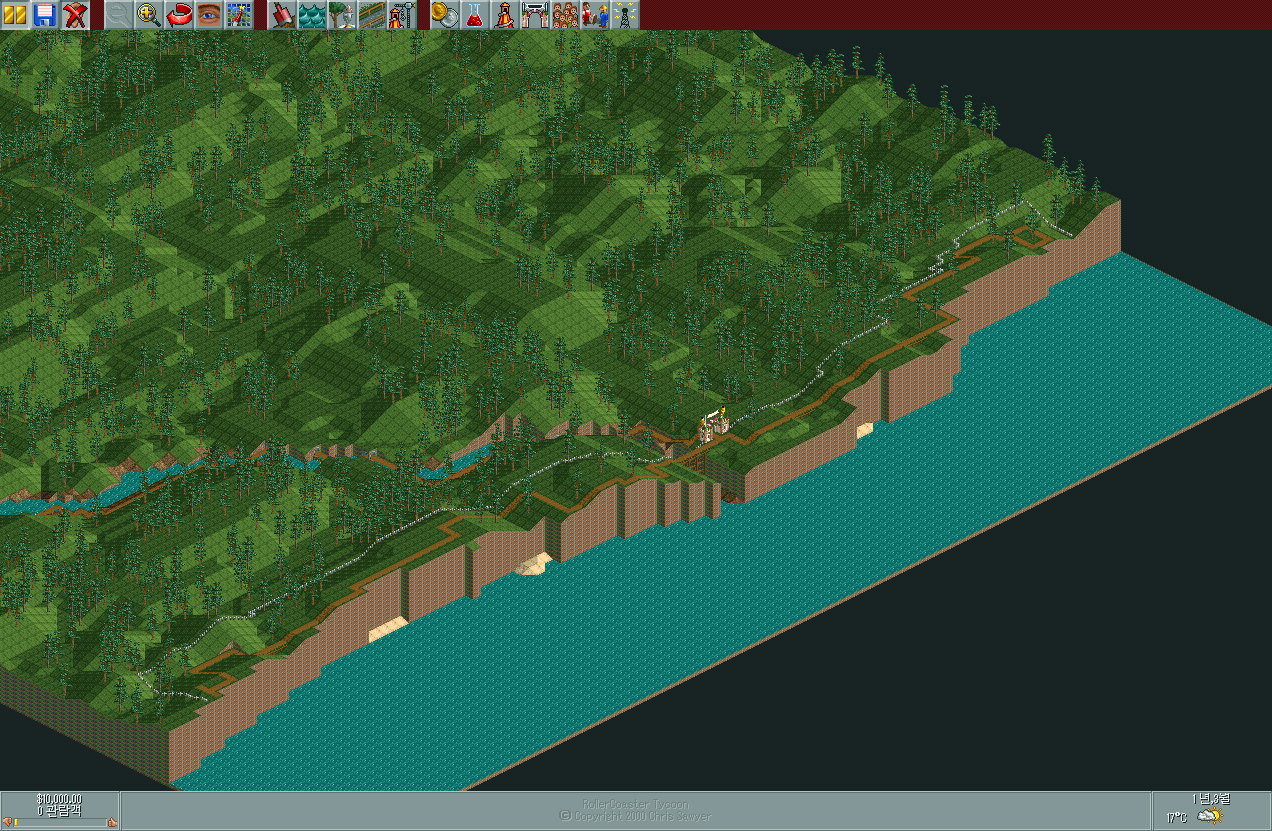Click the 17°C temperature reading
Screen dimensions: 1272x831
[1176, 818]
